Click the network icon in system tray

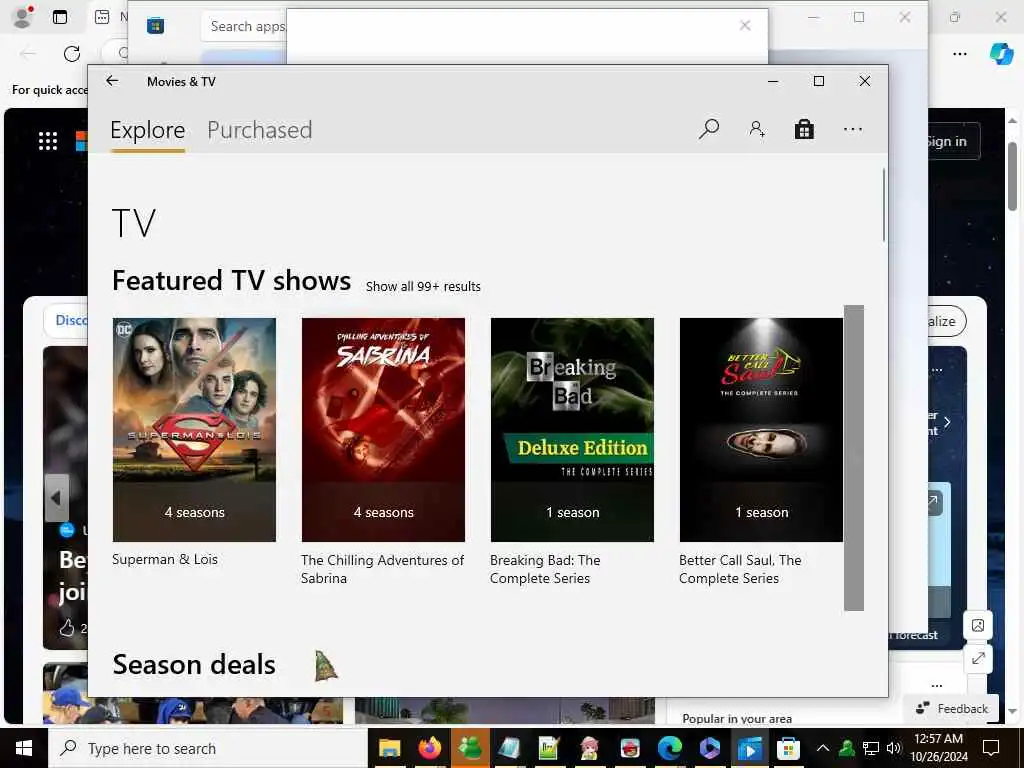[871, 748]
